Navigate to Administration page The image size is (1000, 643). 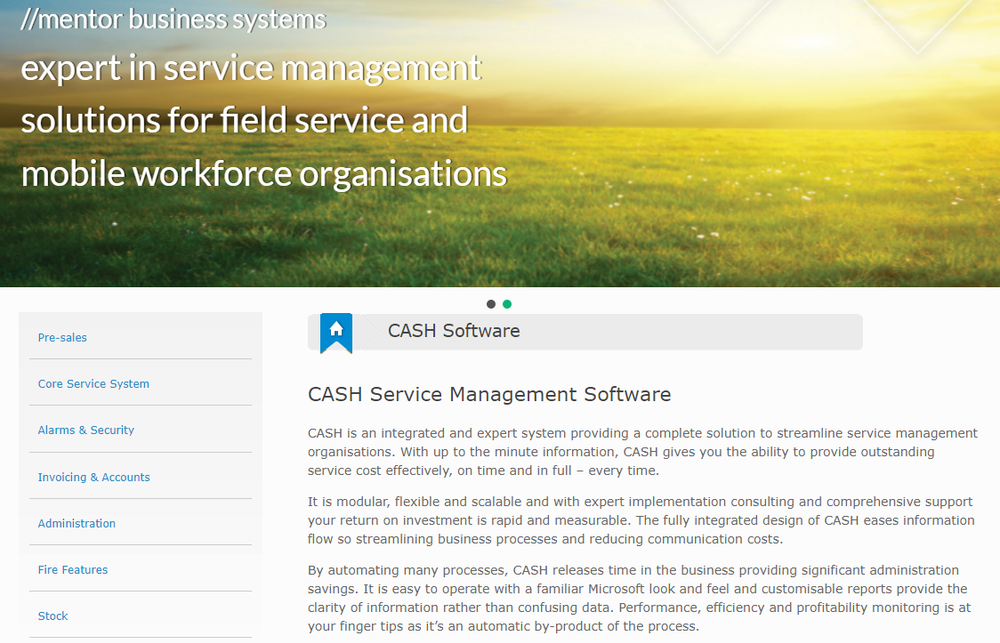(77, 523)
